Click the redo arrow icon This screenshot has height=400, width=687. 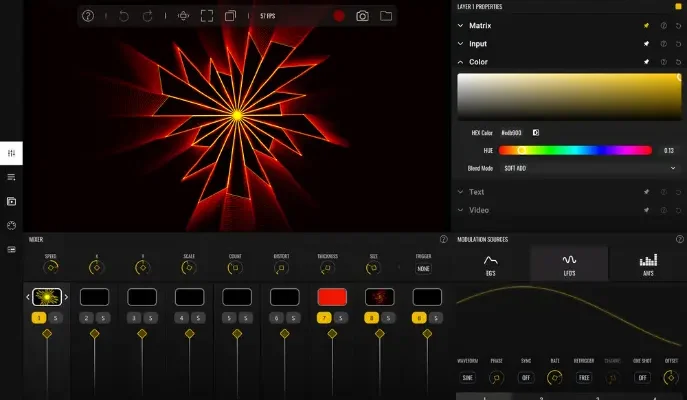point(148,16)
